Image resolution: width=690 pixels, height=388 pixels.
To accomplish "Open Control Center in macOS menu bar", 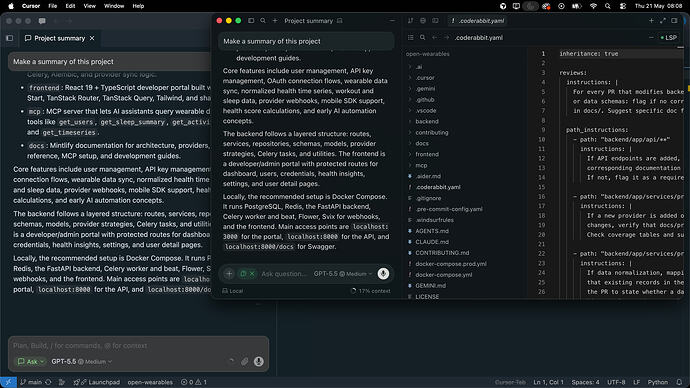I will [x=623, y=6].
